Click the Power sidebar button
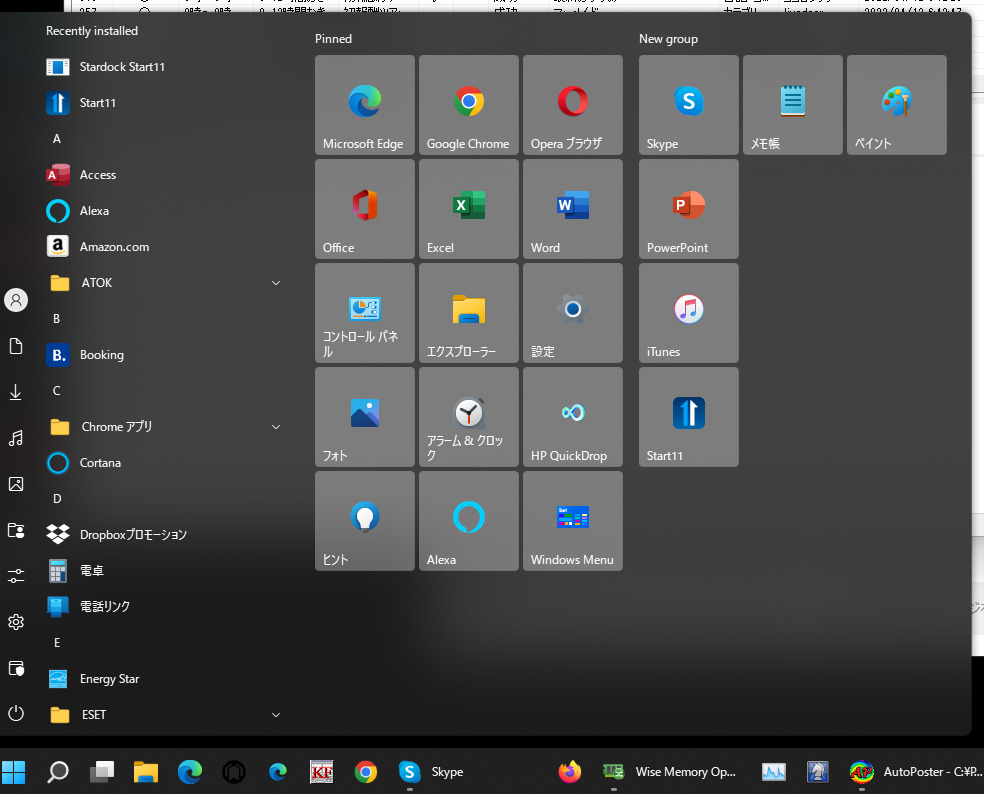This screenshot has width=984, height=794. (x=16, y=714)
